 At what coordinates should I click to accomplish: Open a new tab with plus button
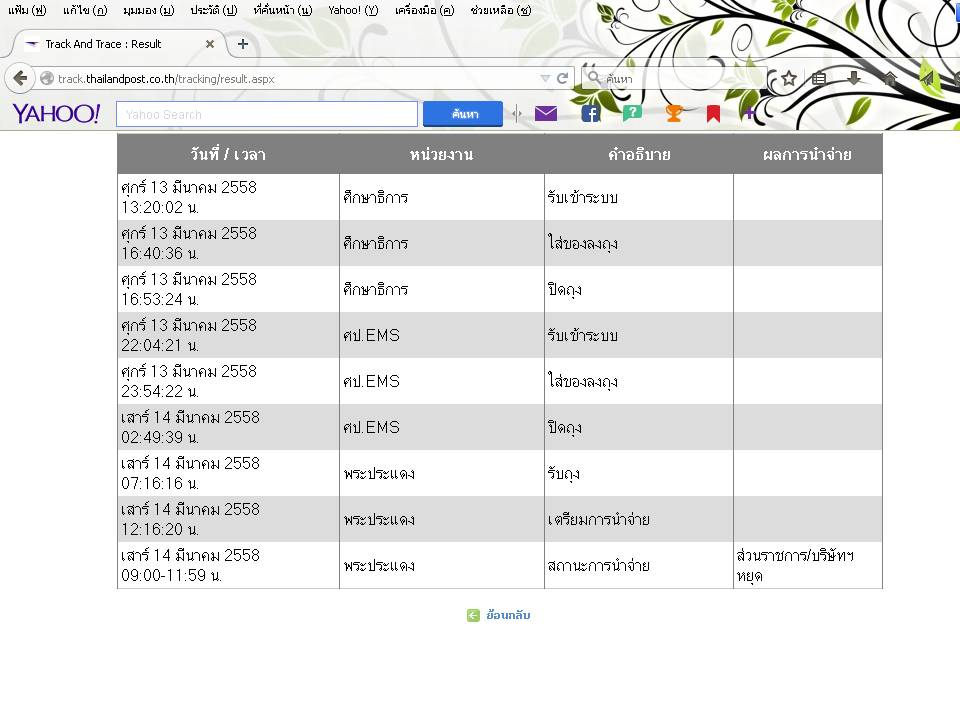click(x=242, y=44)
